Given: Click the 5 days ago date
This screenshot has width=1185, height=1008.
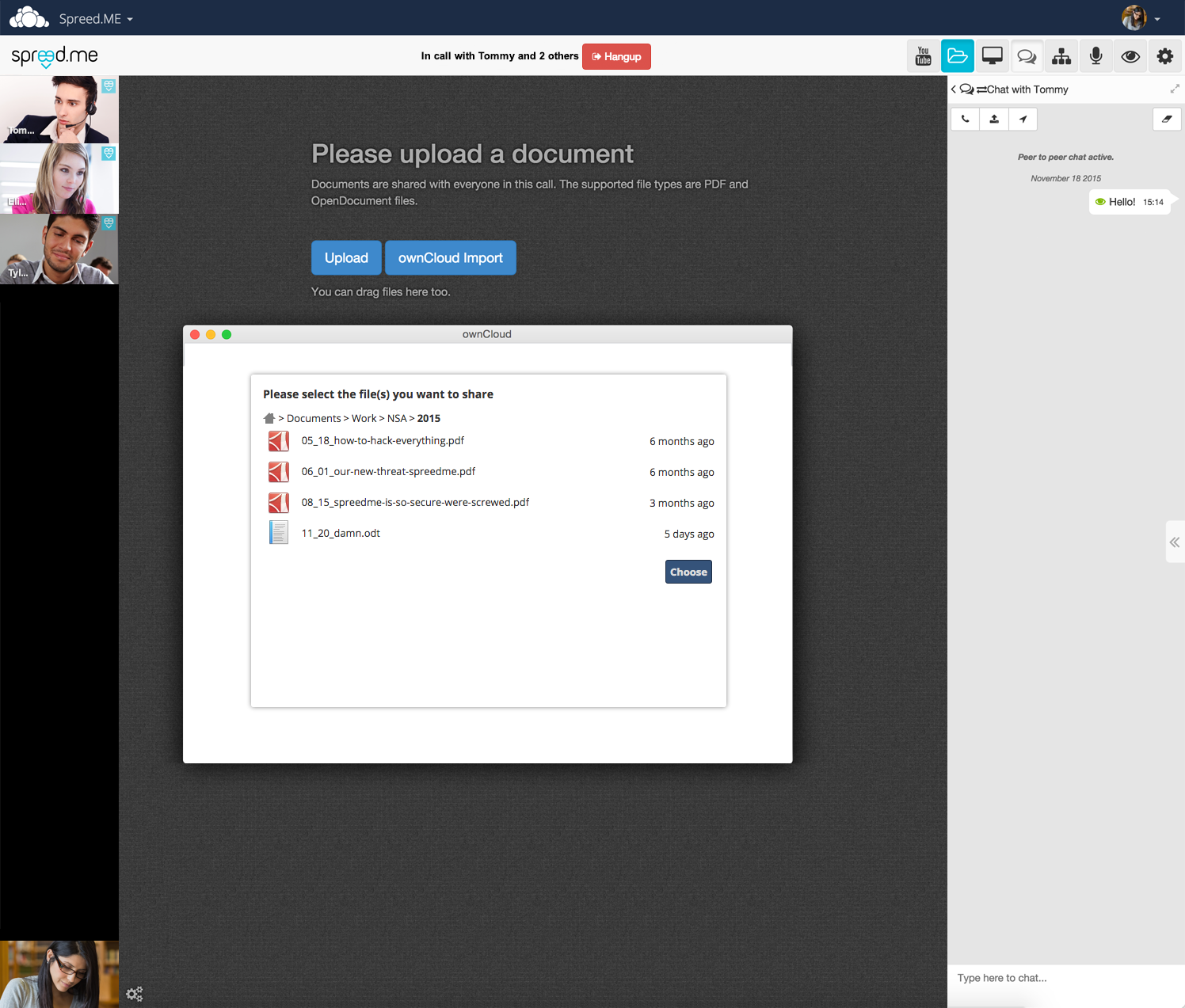Looking at the screenshot, I should click(689, 534).
